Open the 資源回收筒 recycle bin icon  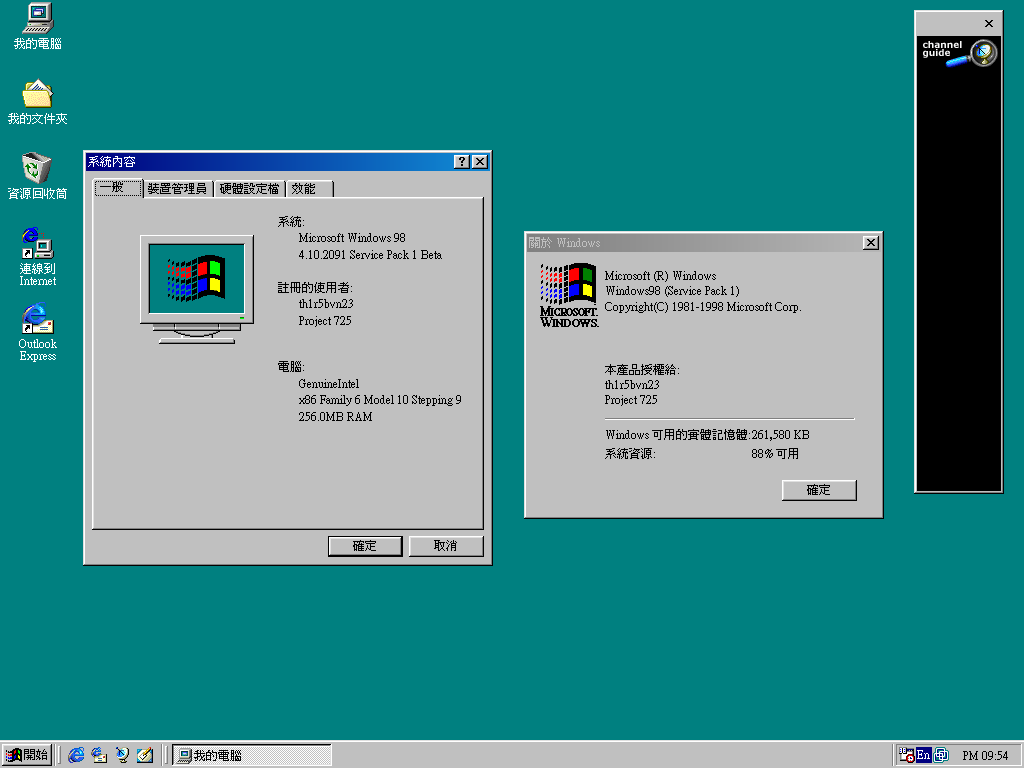point(37,176)
